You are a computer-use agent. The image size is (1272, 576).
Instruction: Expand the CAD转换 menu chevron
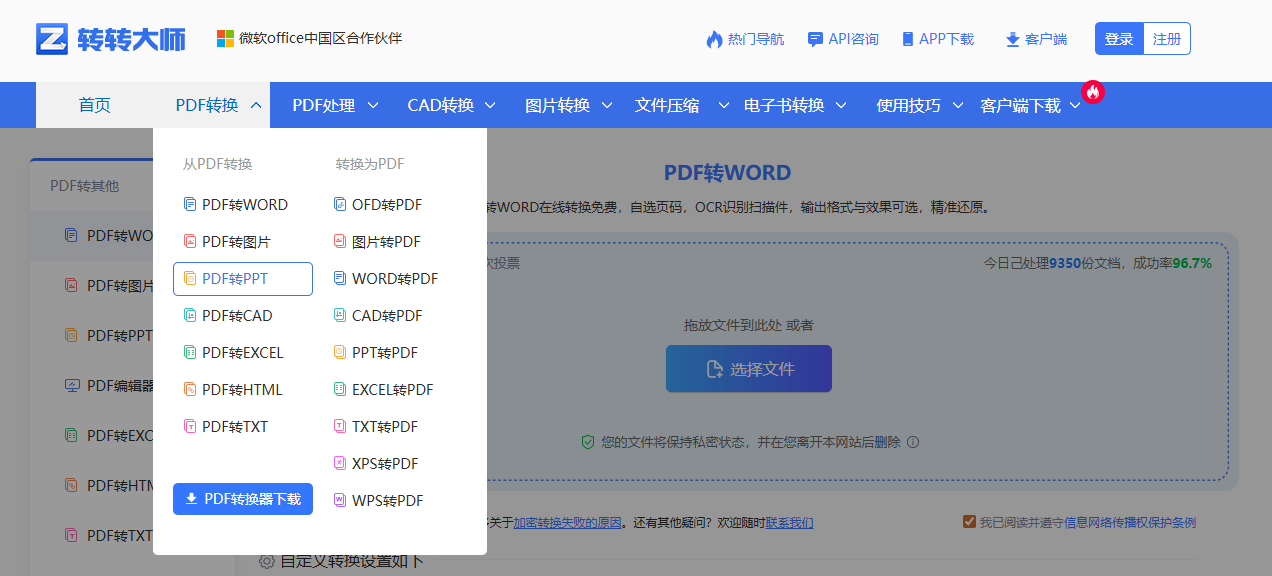click(491, 105)
